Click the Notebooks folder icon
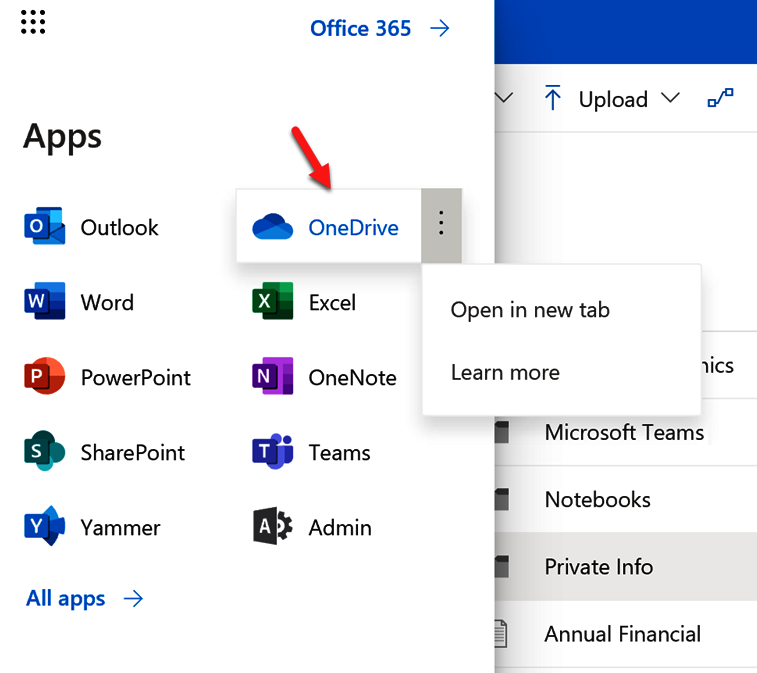757x673 pixels. (502, 499)
